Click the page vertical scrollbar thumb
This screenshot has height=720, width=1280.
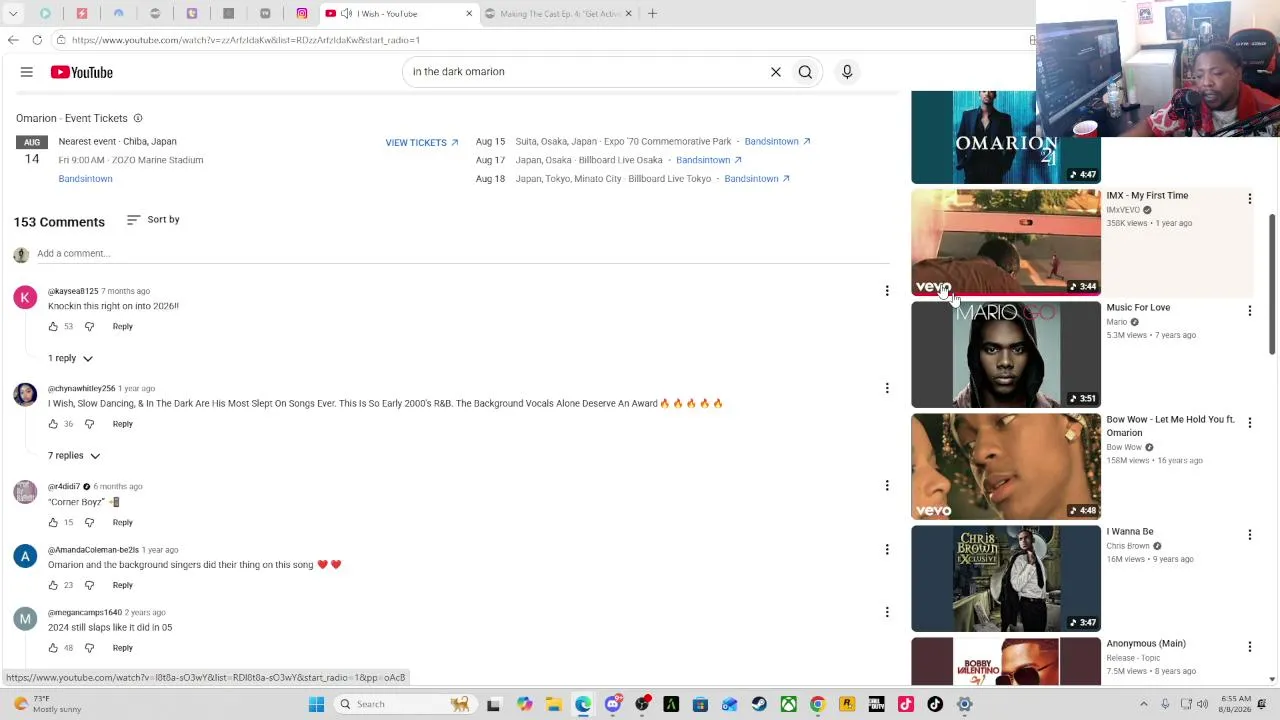click(1272, 283)
